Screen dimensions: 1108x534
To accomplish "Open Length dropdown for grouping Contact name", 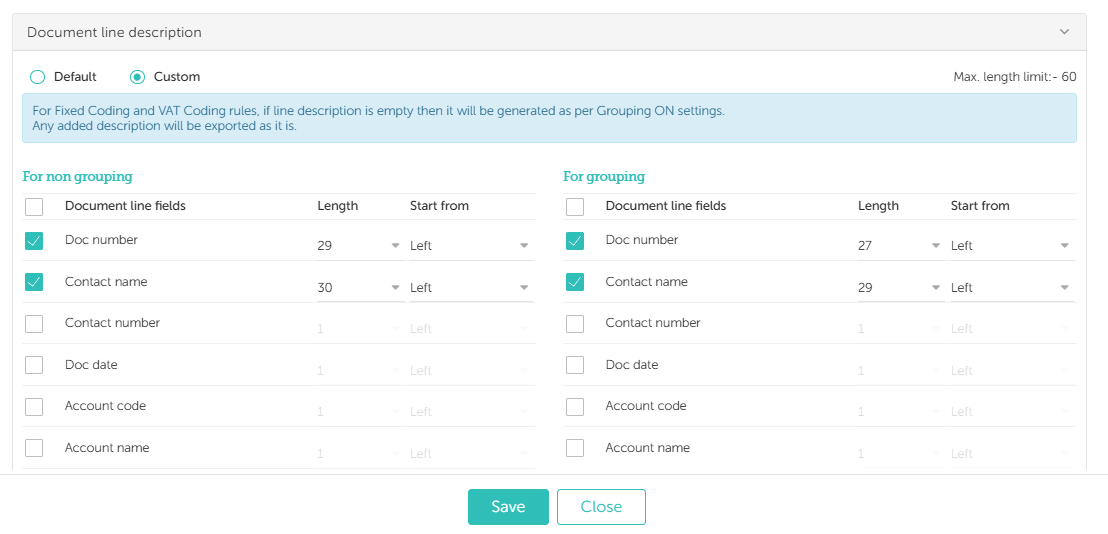I will pyautogui.click(x=900, y=288).
